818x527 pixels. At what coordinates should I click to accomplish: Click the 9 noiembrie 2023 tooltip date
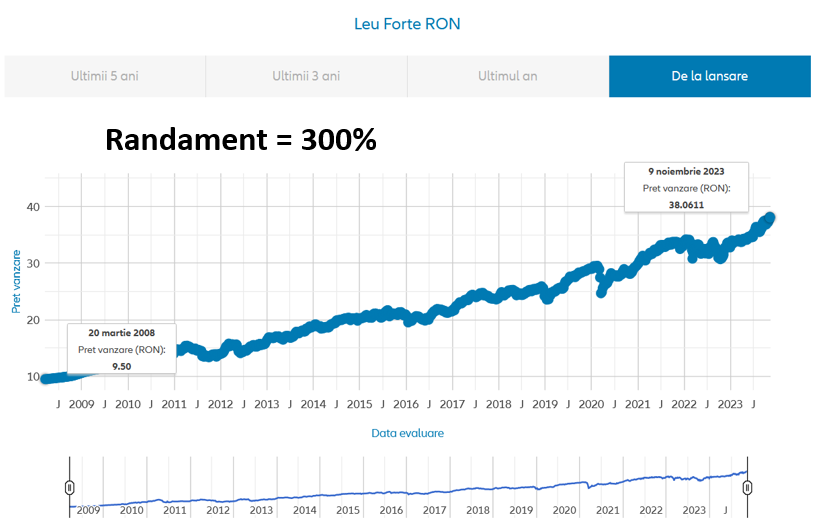[686, 171]
